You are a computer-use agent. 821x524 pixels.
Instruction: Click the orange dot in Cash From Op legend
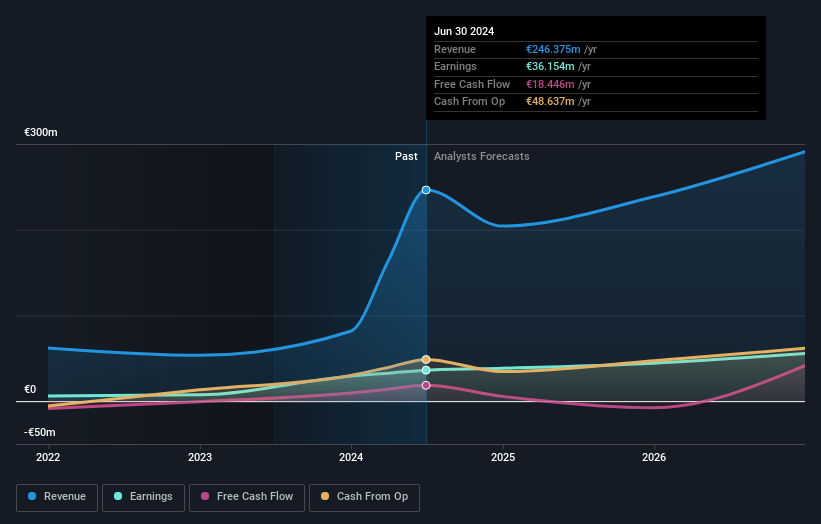point(325,496)
